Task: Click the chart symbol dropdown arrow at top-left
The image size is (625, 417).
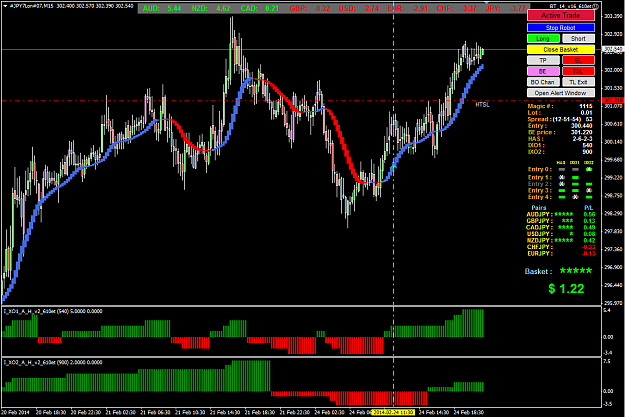Action: click(5, 6)
